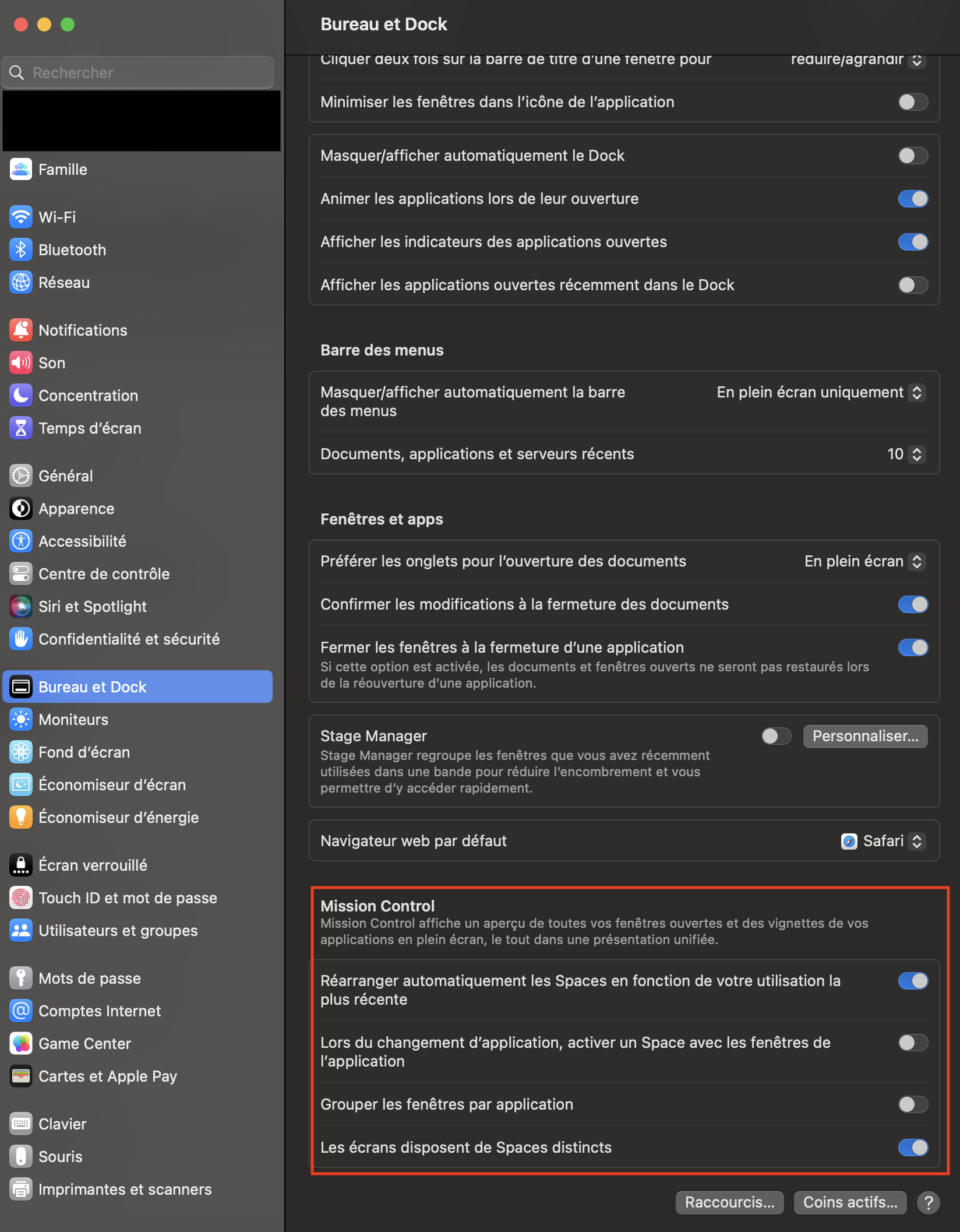The width and height of the screenshot is (960, 1232).
Task: Enable Afficher les applications ouvertes récemment switch
Action: (x=913, y=285)
